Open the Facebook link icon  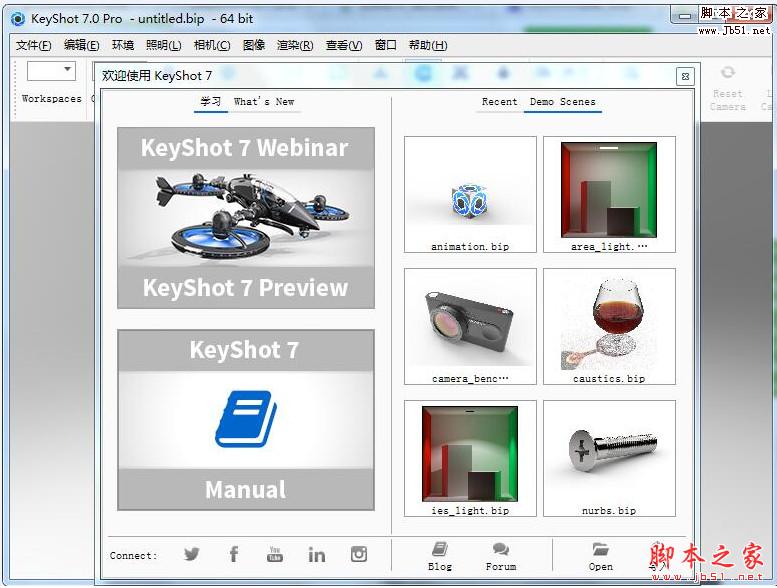[234, 554]
